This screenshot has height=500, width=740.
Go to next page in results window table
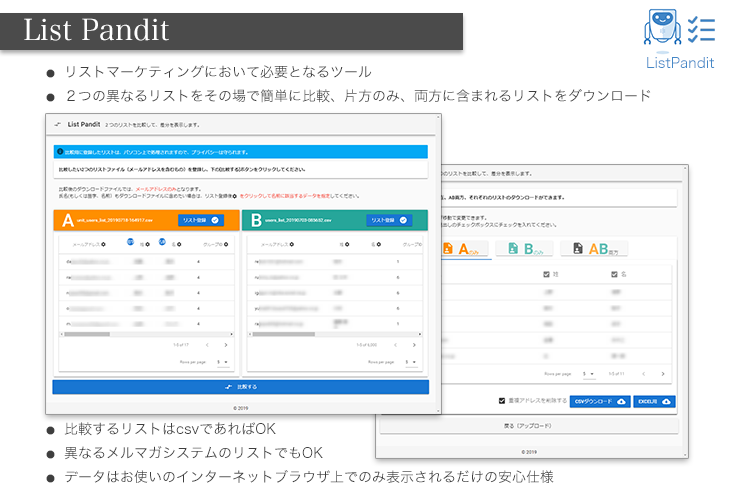point(663,374)
